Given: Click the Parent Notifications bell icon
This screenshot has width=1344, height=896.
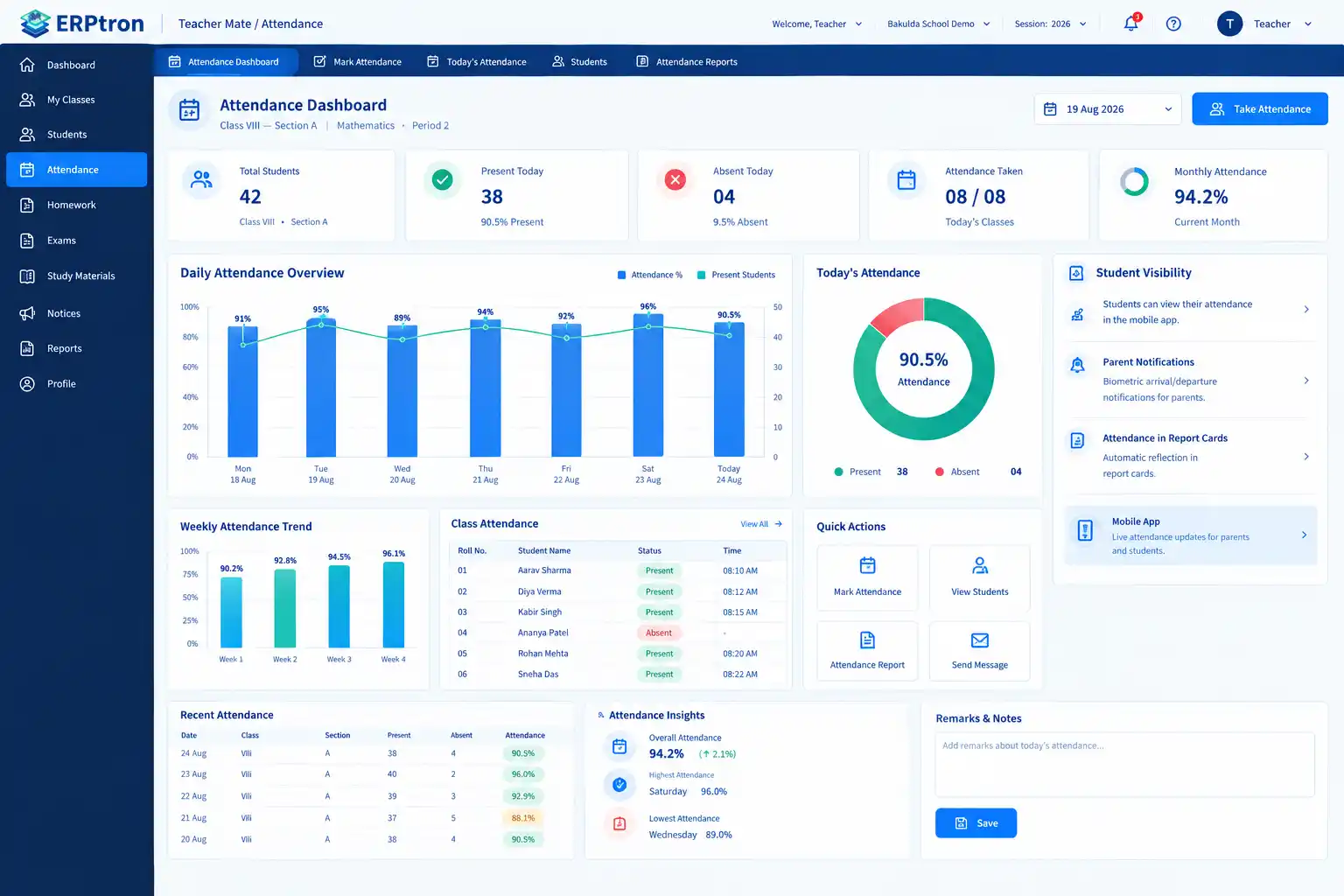Looking at the screenshot, I should [1078, 365].
